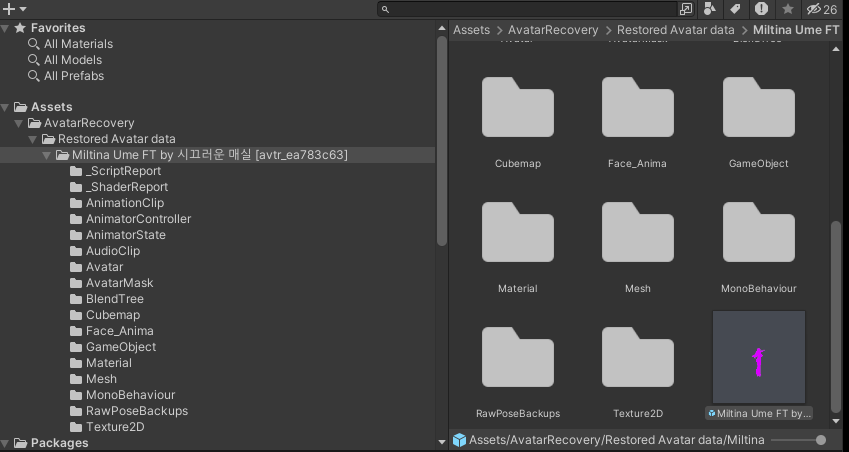849x452 pixels.
Task: Click asset grid scroll down arrow
Action: pos(835,421)
